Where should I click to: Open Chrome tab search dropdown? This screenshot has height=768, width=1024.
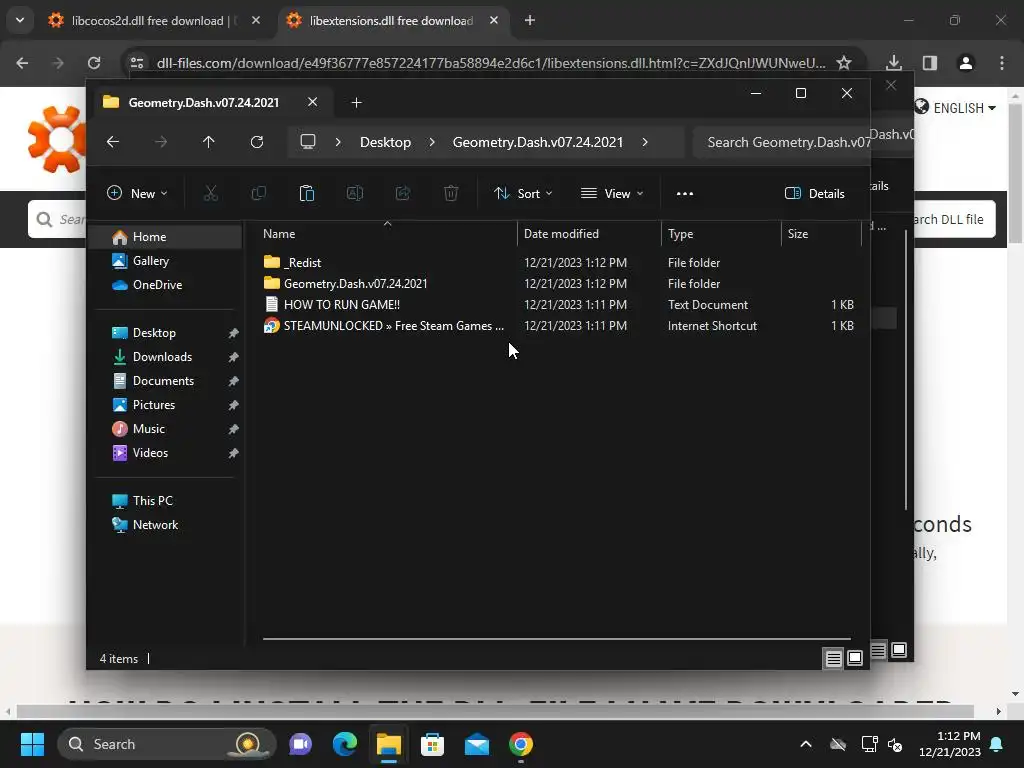tap(20, 20)
